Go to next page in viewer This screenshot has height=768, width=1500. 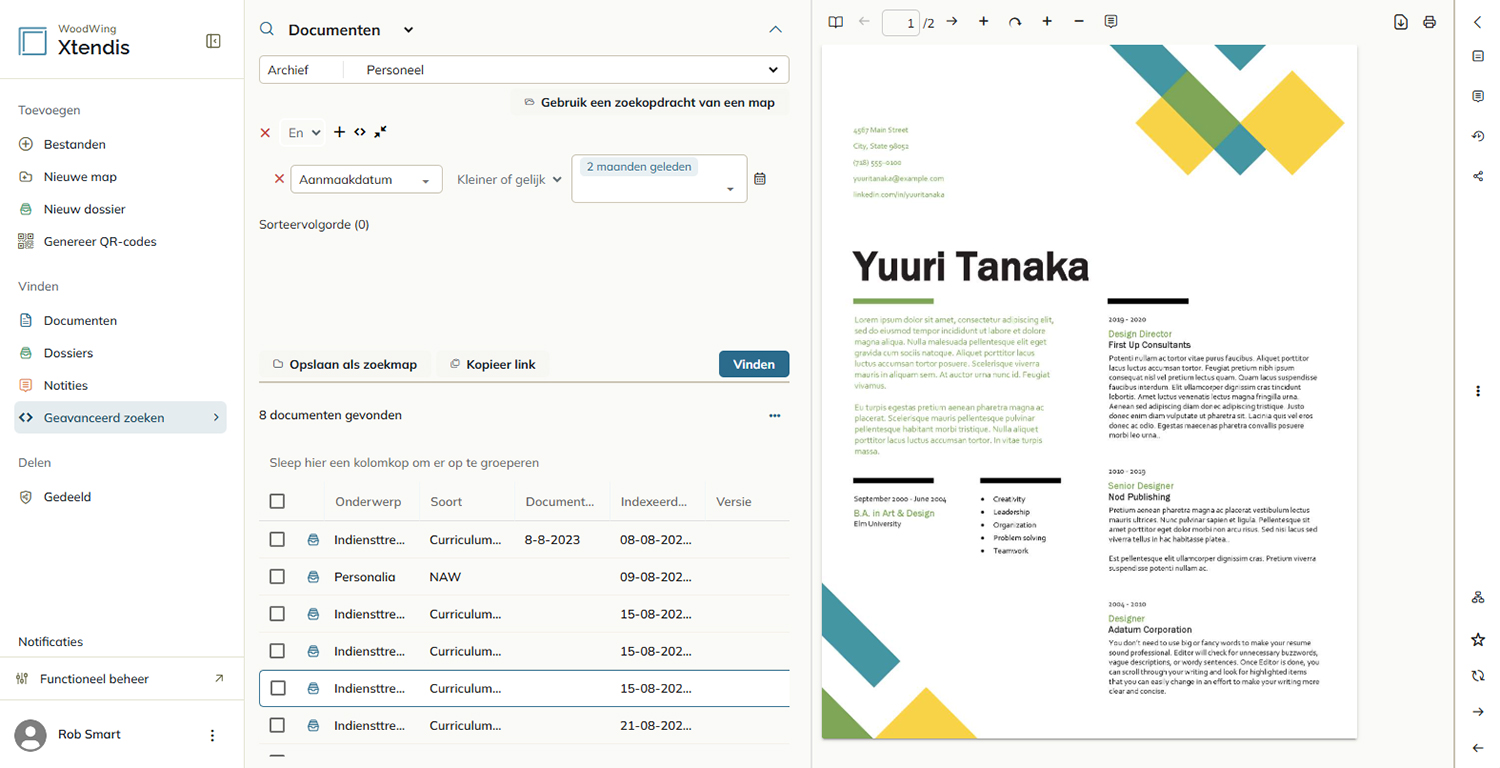tap(952, 22)
